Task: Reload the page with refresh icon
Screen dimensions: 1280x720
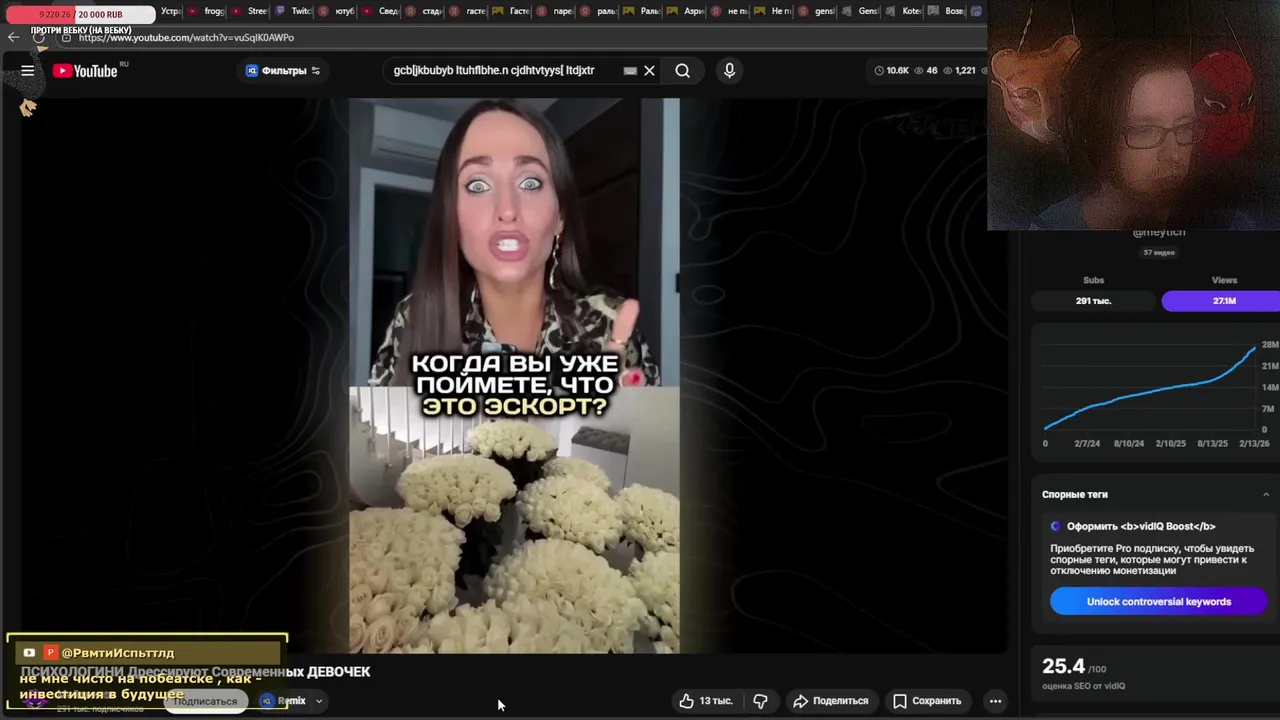Action: pyautogui.click(x=38, y=37)
